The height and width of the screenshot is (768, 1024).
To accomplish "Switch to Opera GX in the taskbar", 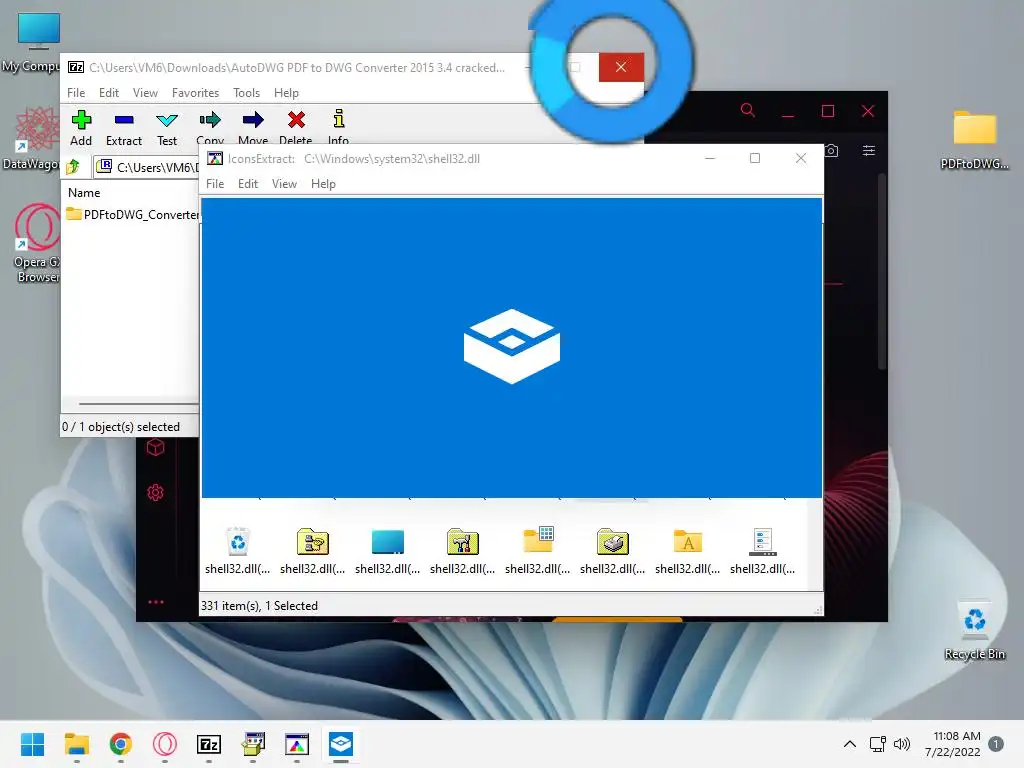I will point(165,744).
